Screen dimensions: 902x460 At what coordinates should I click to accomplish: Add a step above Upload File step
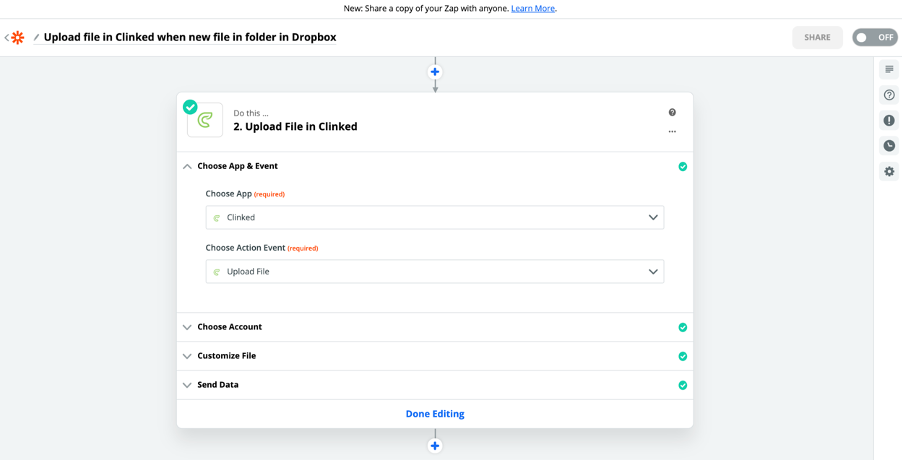tap(435, 72)
